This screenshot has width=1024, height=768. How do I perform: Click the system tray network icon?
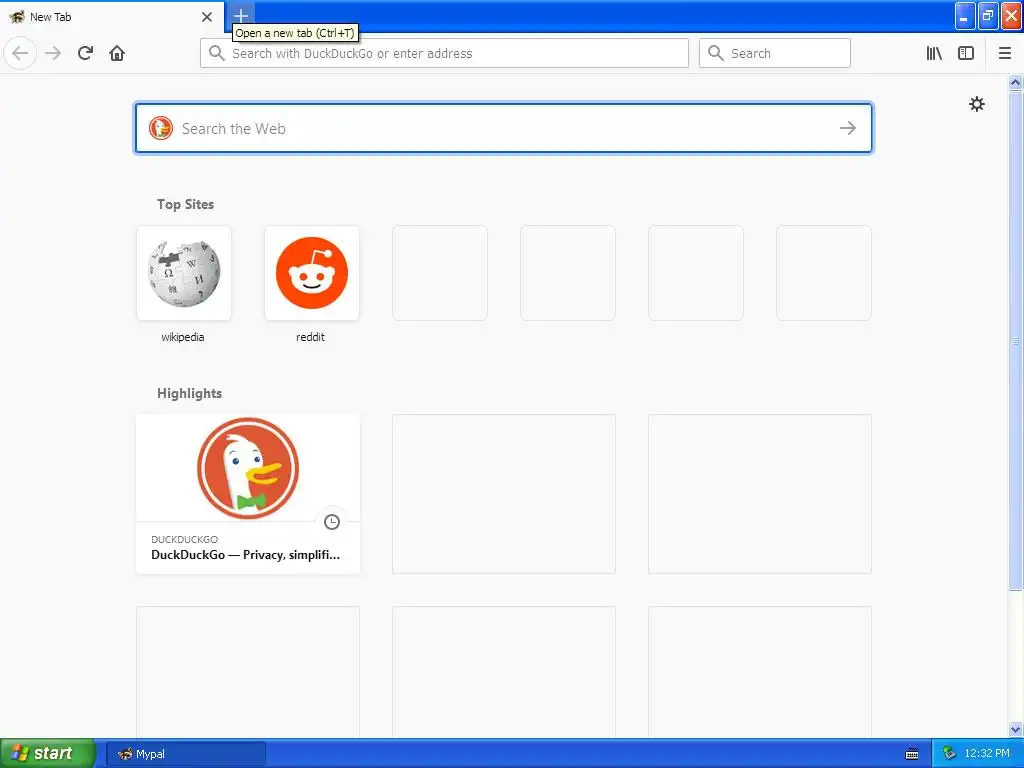(950, 754)
